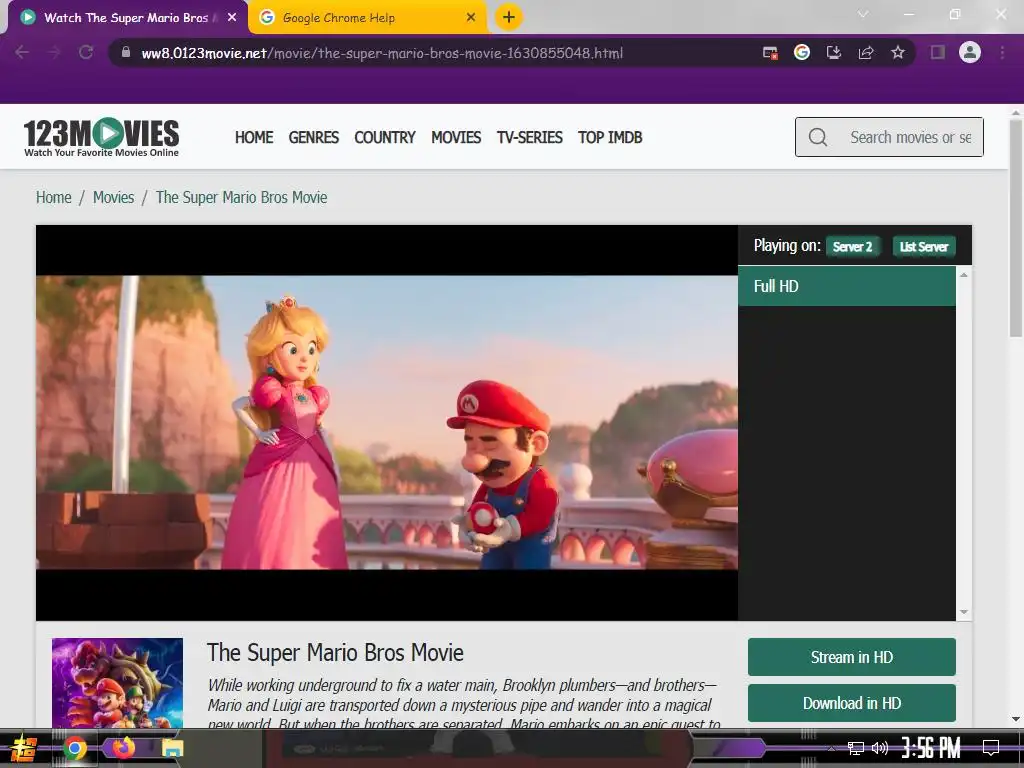Viewport: 1024px width, 768px height.
Task: Click the pop-up blocked icon in address bar
Action: coord(771,52)
